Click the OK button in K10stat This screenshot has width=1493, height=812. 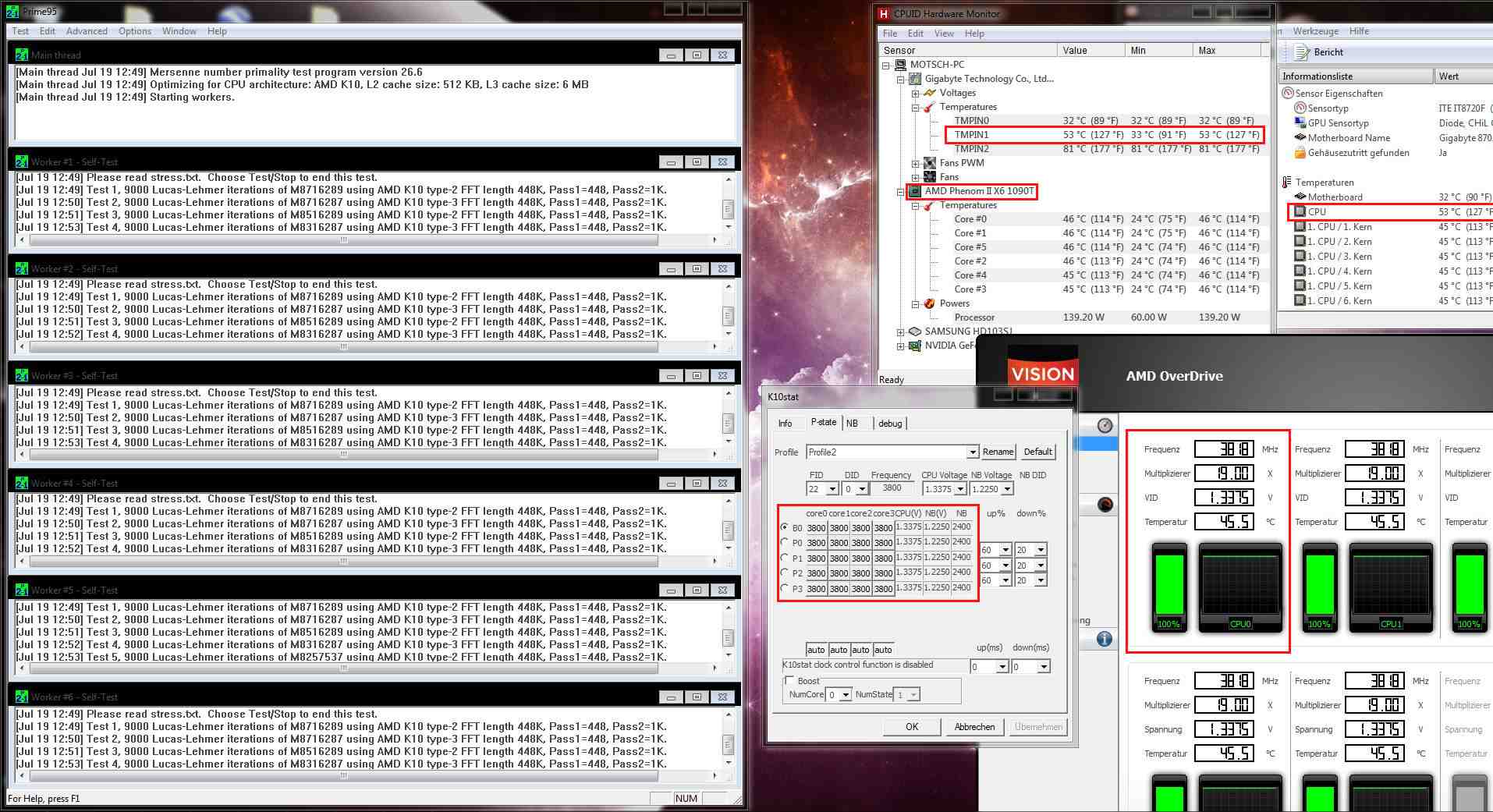point(912,727)
